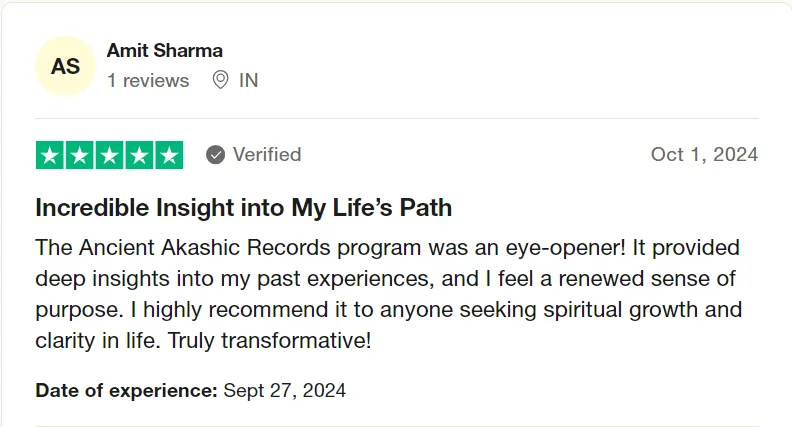
Task: Click the third green rating star
Action: (x=110, y=155)
